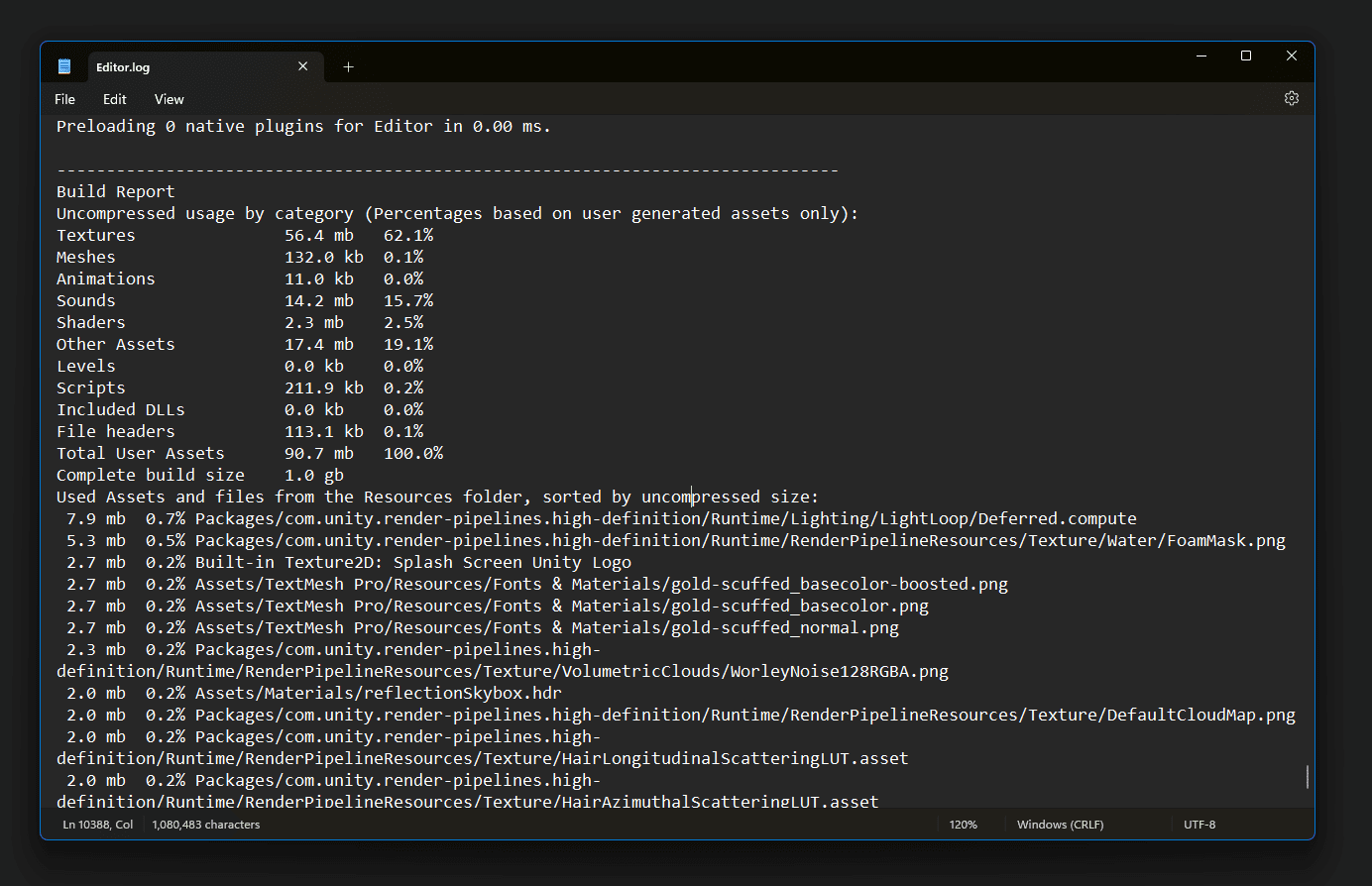
Task: Click the '62.1%' textures percentage
Action: click(x=408, y=235)
